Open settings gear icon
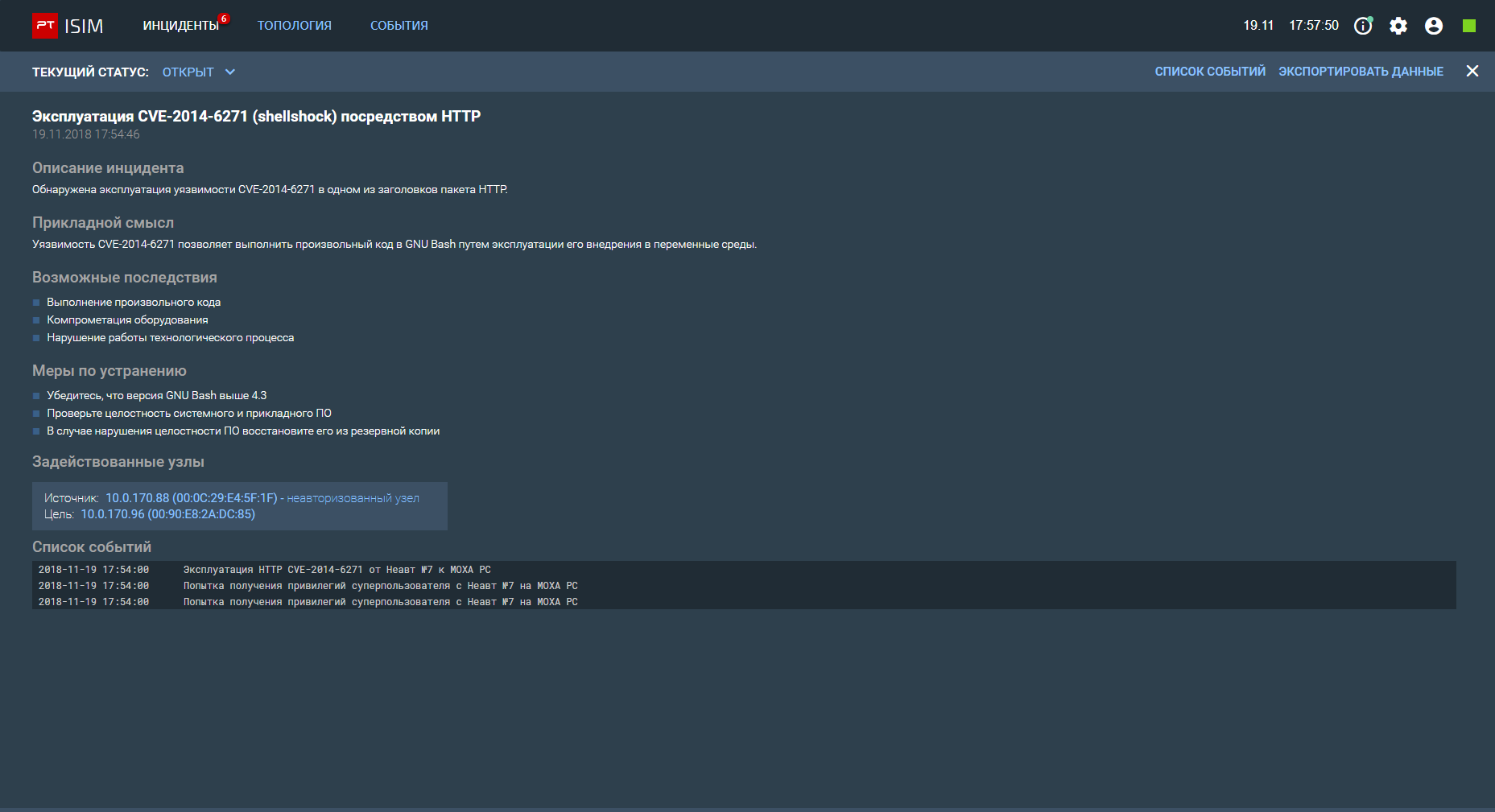This screenshot has height=812, width=1495. click(x=1398, y=26)
